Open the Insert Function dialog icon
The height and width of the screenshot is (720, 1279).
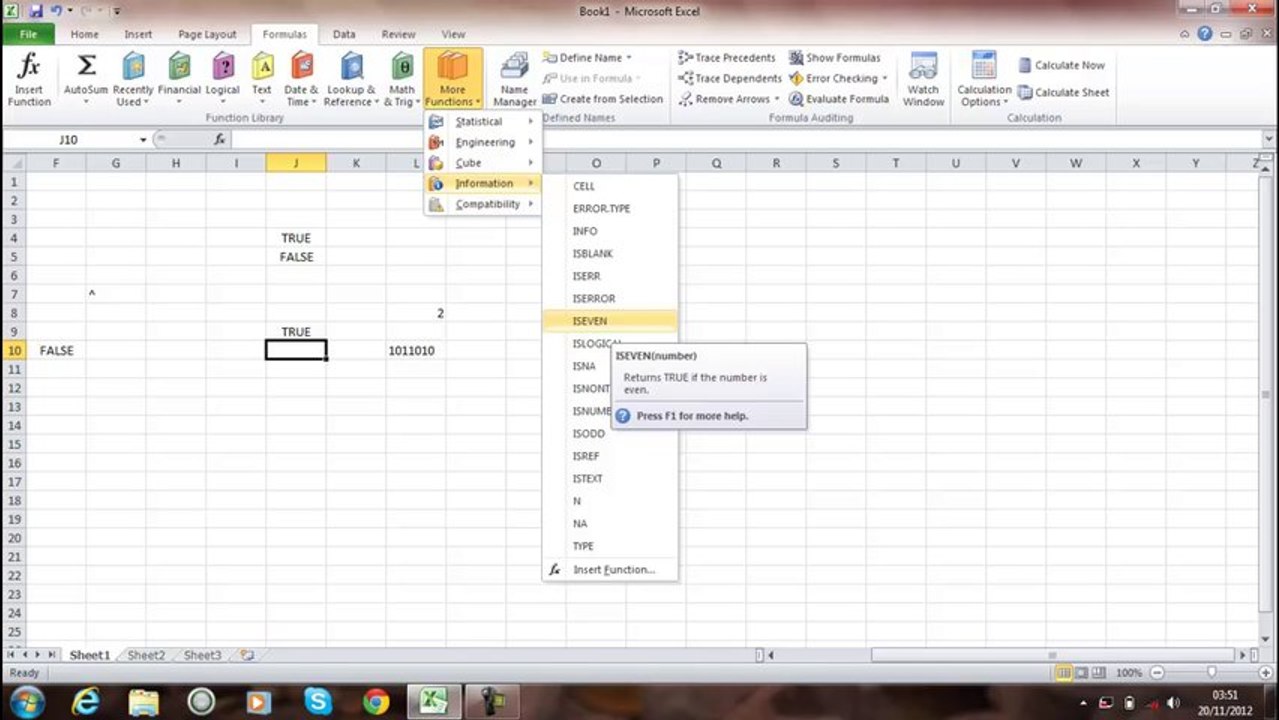point(29,80)
